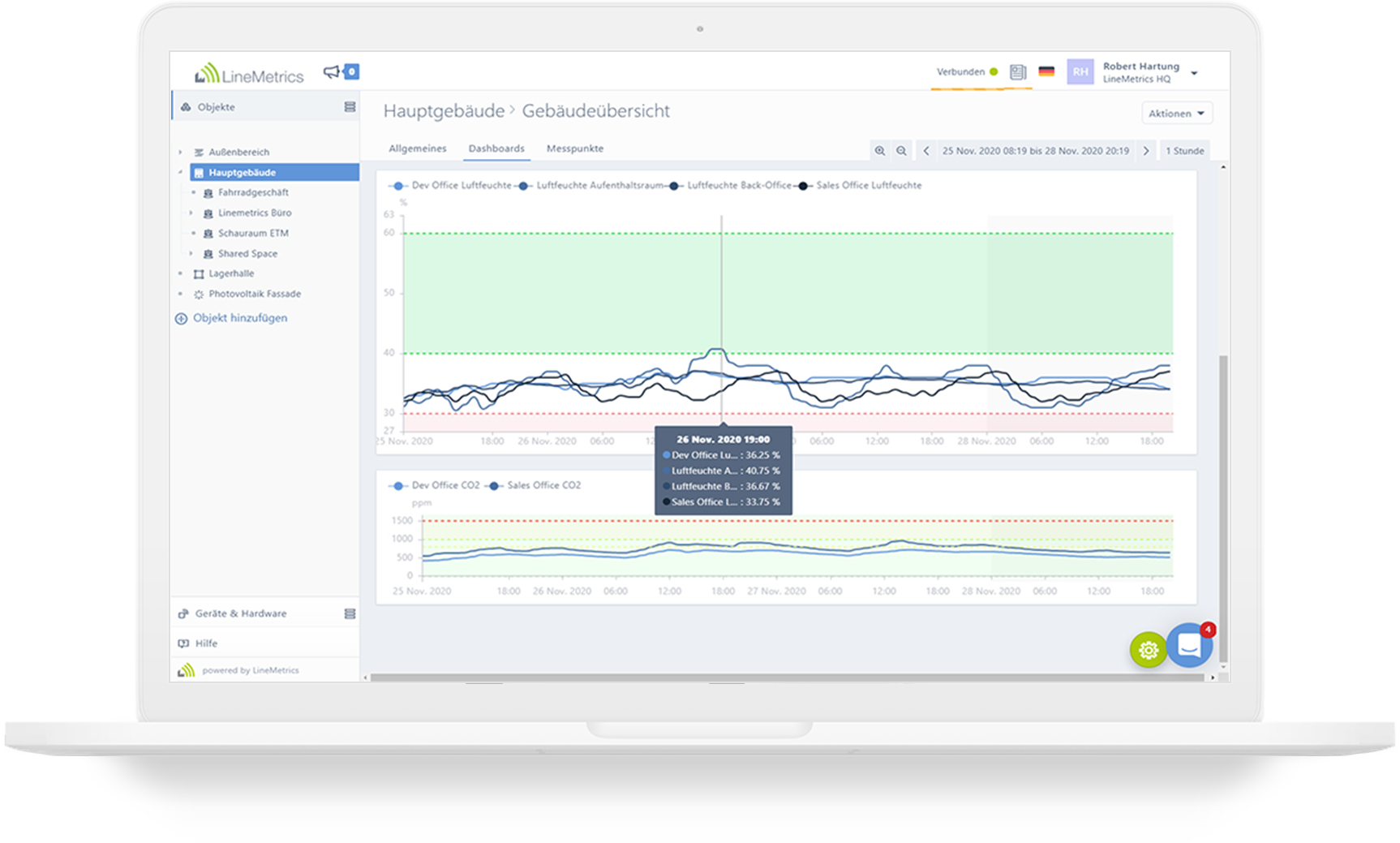The width and height of the screenshot is (1400, 843).
Task: Toggle Dev Office Luftfeuchte legend series
Action: [x=461, y=186]
